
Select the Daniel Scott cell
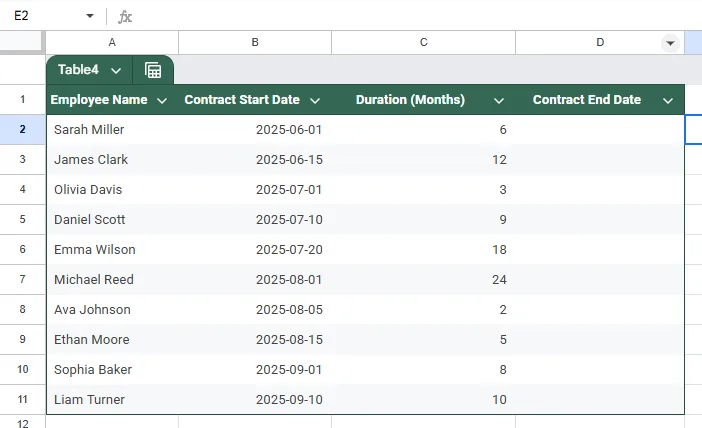tap(112, 219)
